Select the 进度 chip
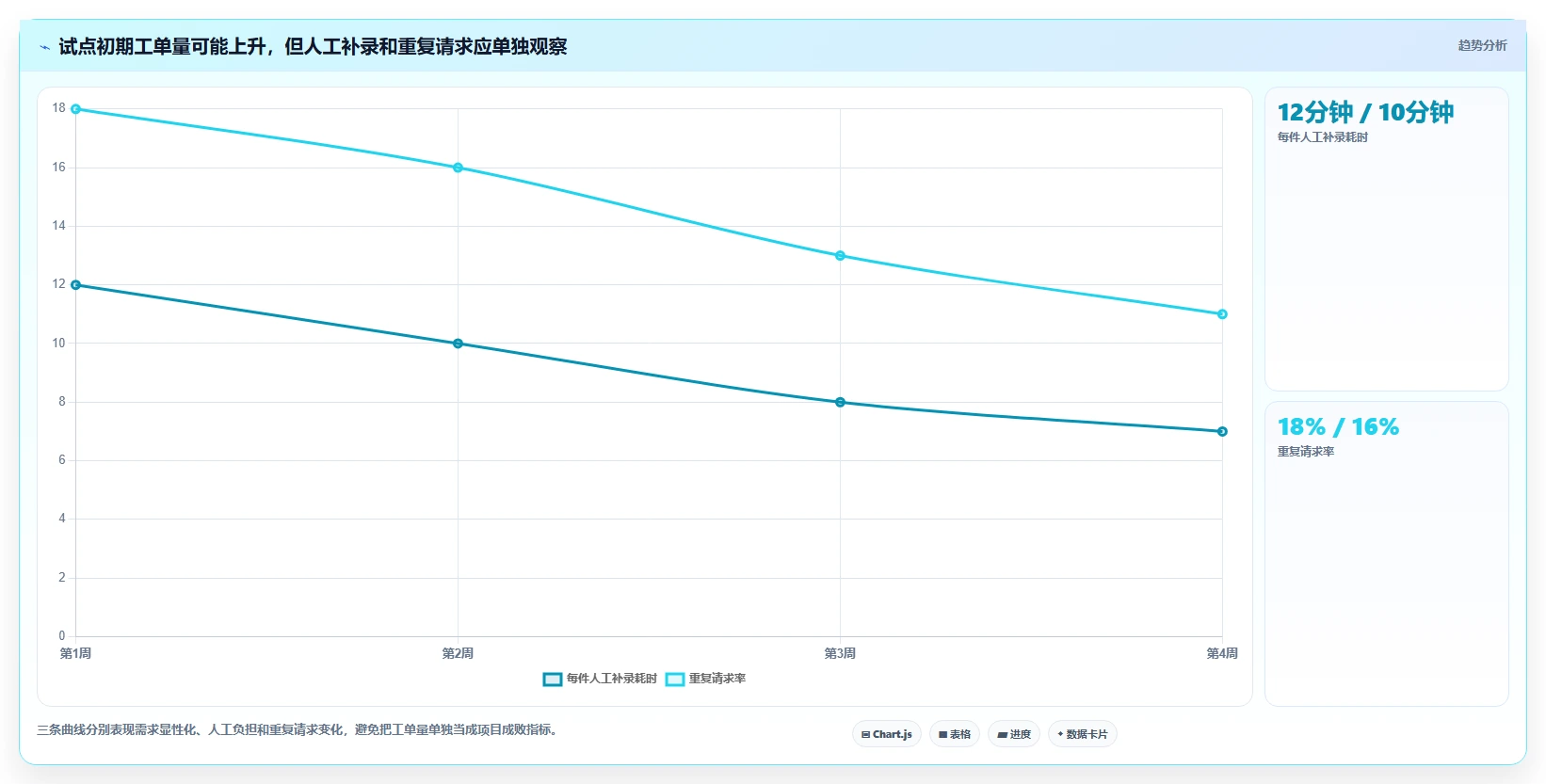The height and width of the screenshot is (784, 1546). coord(1014,734)
